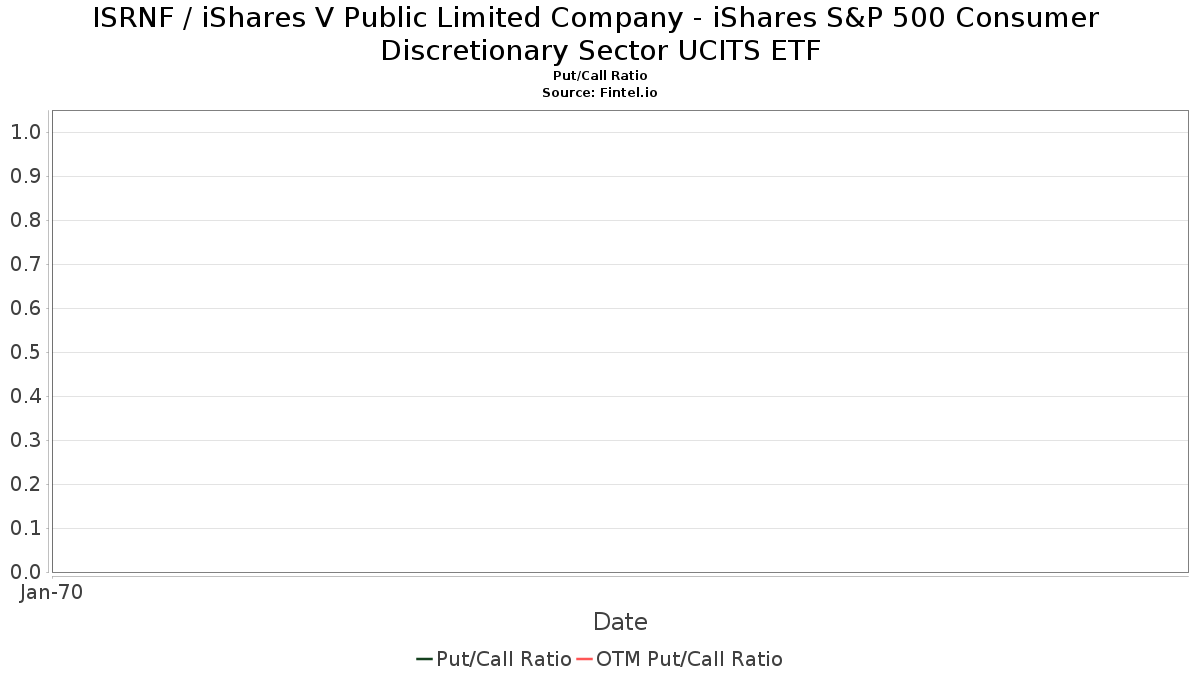Click the 0.9 y-axis tick label
Viewport: 1200px width, 675px height.
click(x=25, y=176)
